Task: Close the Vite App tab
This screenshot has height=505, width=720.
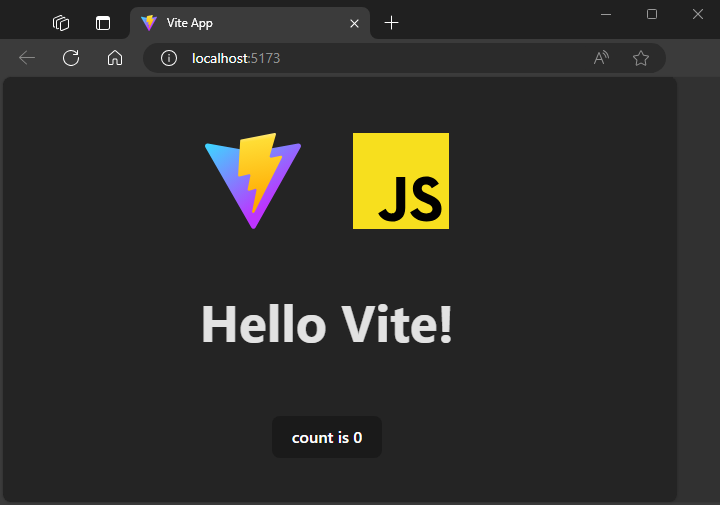Action: click(354, 23)
